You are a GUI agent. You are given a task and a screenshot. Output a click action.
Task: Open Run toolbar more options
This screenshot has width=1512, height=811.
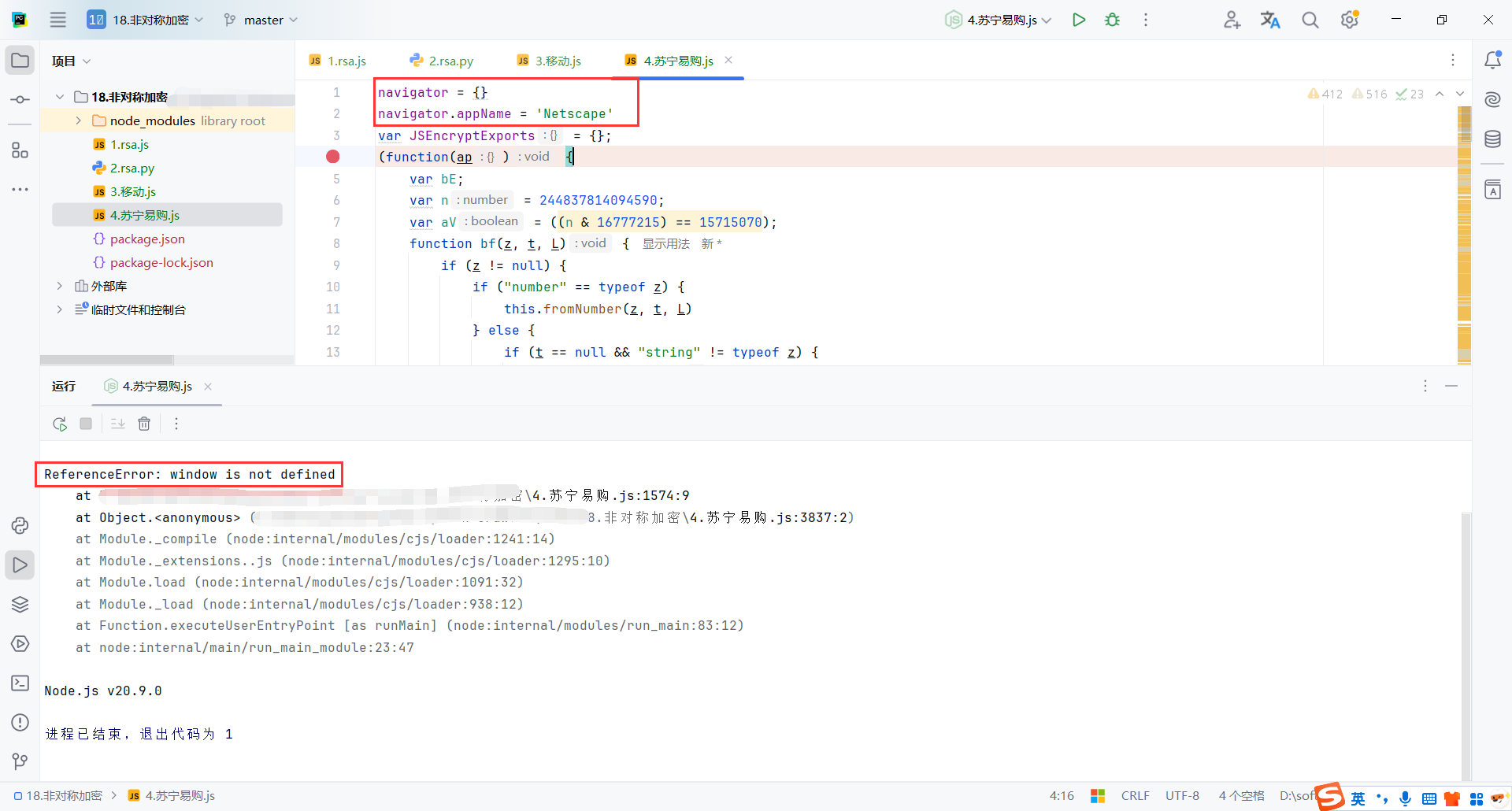click(176, 424)
